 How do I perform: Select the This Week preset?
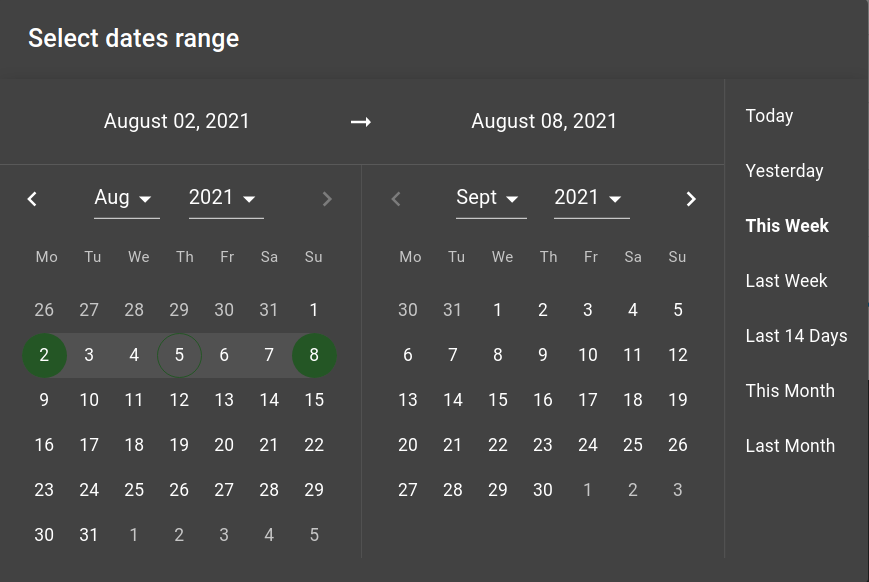(x=787, y=226)
